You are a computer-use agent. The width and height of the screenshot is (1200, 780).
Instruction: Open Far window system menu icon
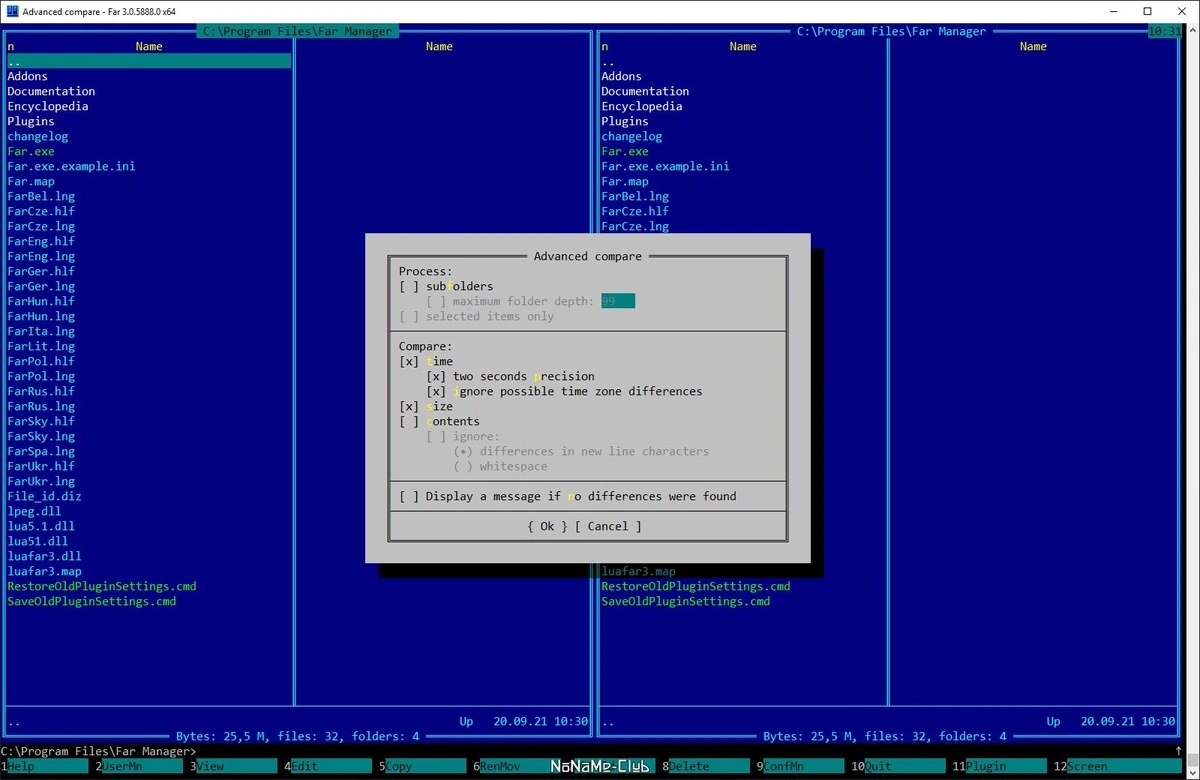click(x=12, y=11)
